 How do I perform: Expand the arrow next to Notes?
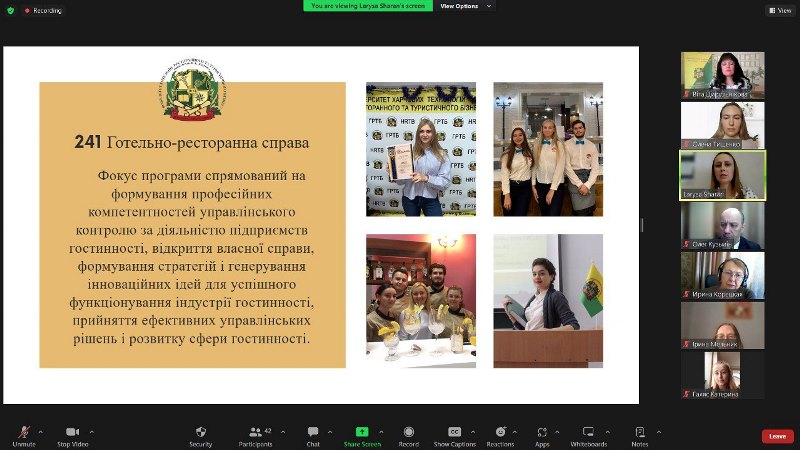click(659, 432)
